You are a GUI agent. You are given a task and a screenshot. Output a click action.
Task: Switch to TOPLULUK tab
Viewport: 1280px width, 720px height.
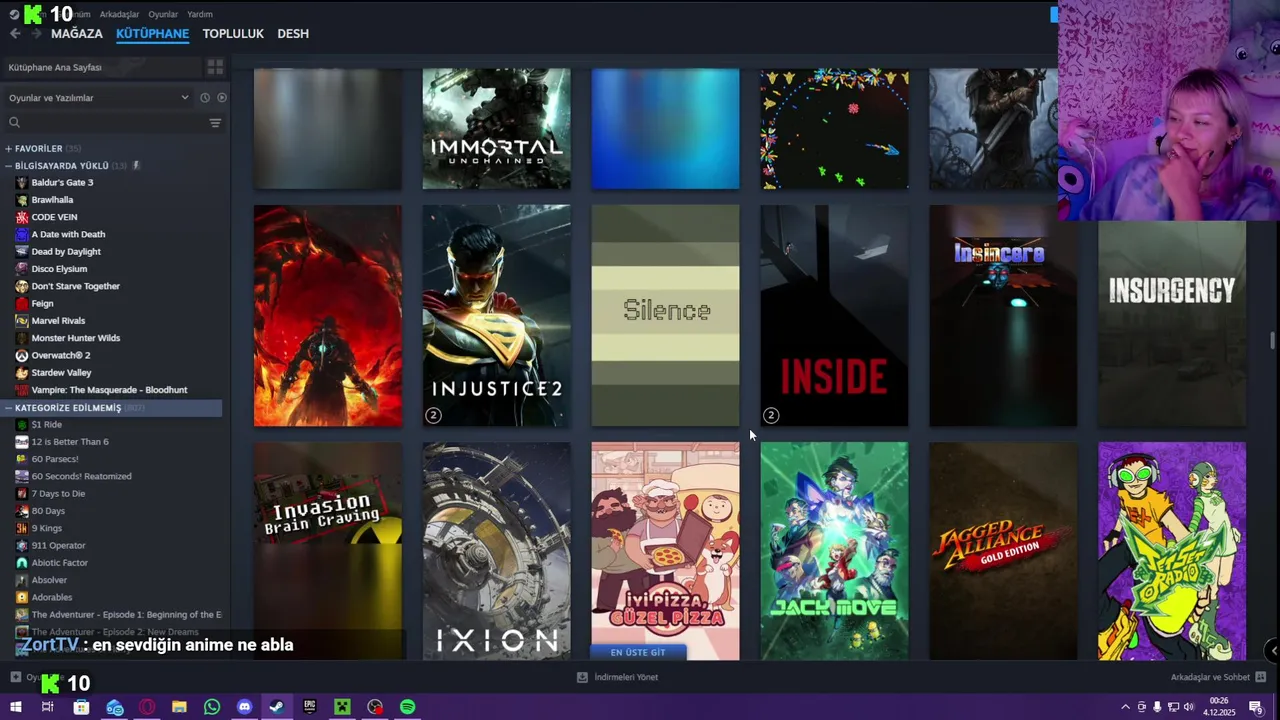[x=233, y=34]
